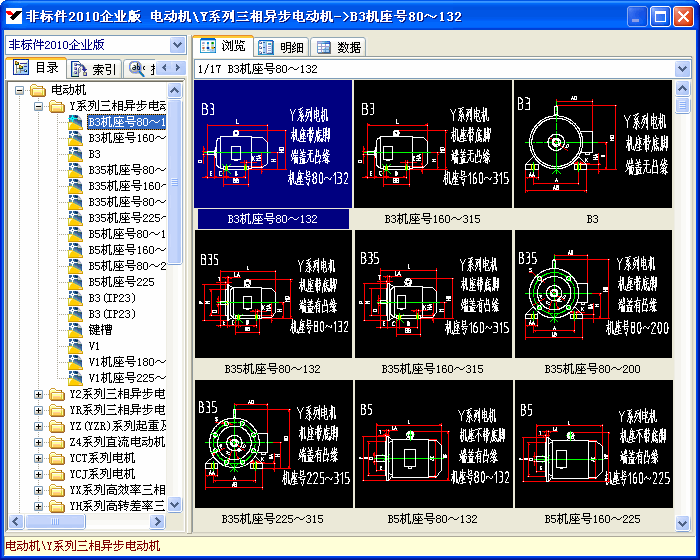Open the 1/17 B3机座号80～132 item dropdown
The image size is (700, 560).
point(683,69)
